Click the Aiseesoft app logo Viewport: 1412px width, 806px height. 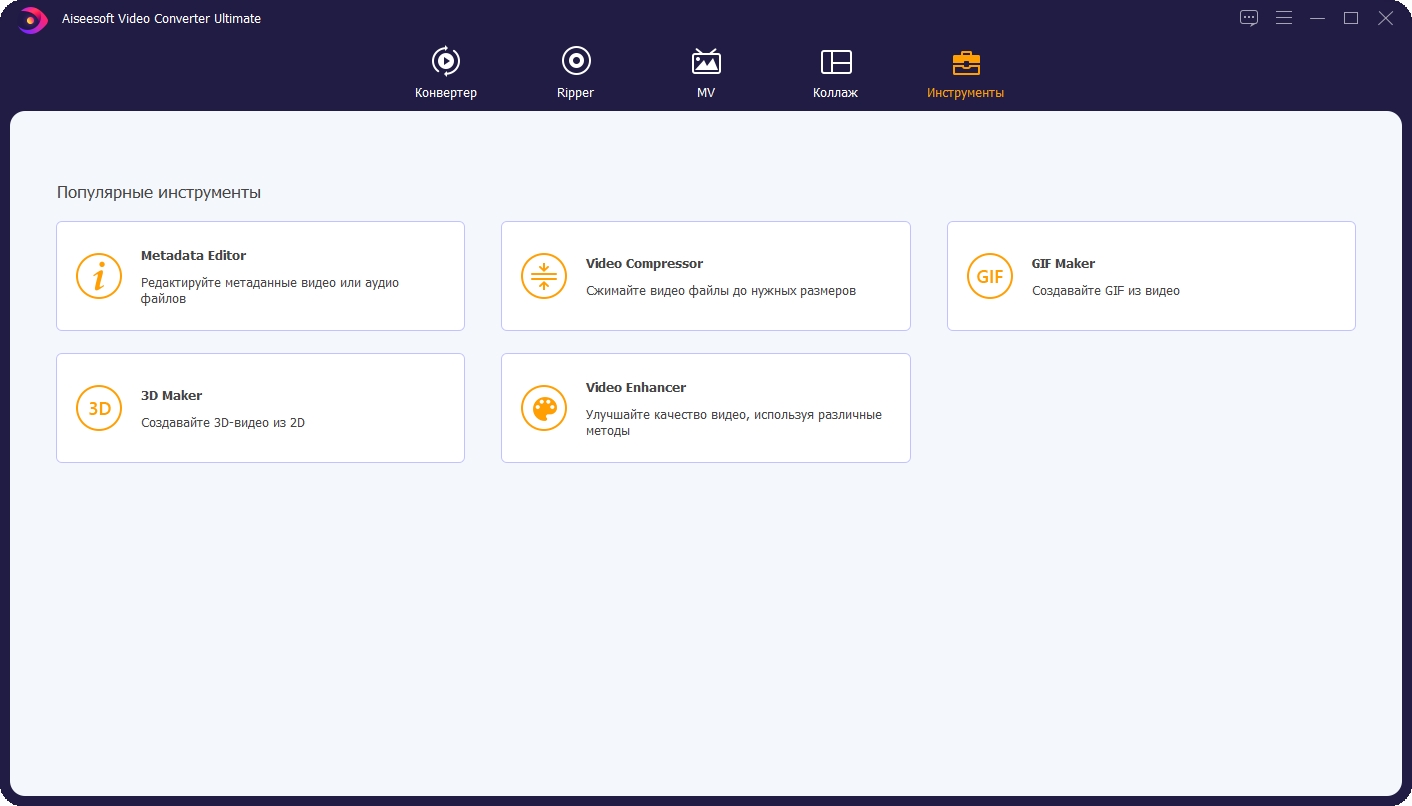click(31, 19)
